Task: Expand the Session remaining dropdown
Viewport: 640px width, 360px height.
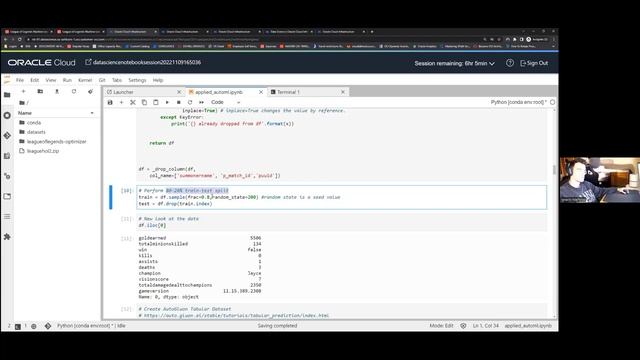Action: [454, 63]
